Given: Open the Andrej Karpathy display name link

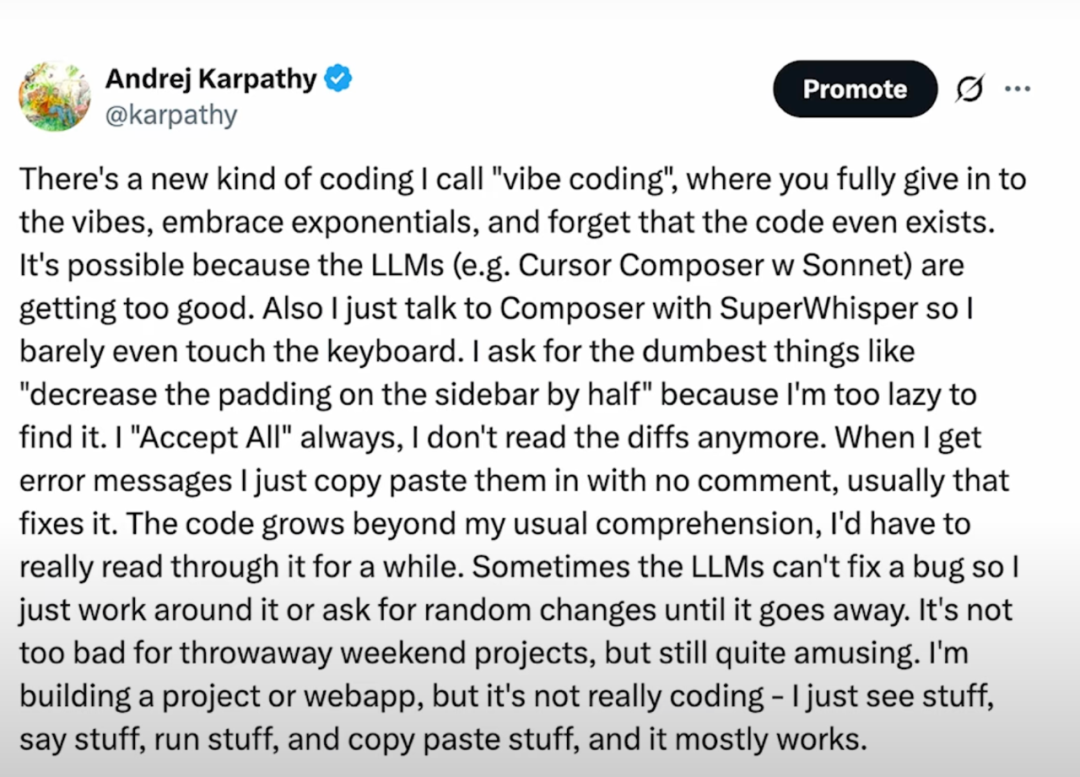Looking at the screenshot, I should click(x=211, y=79).
